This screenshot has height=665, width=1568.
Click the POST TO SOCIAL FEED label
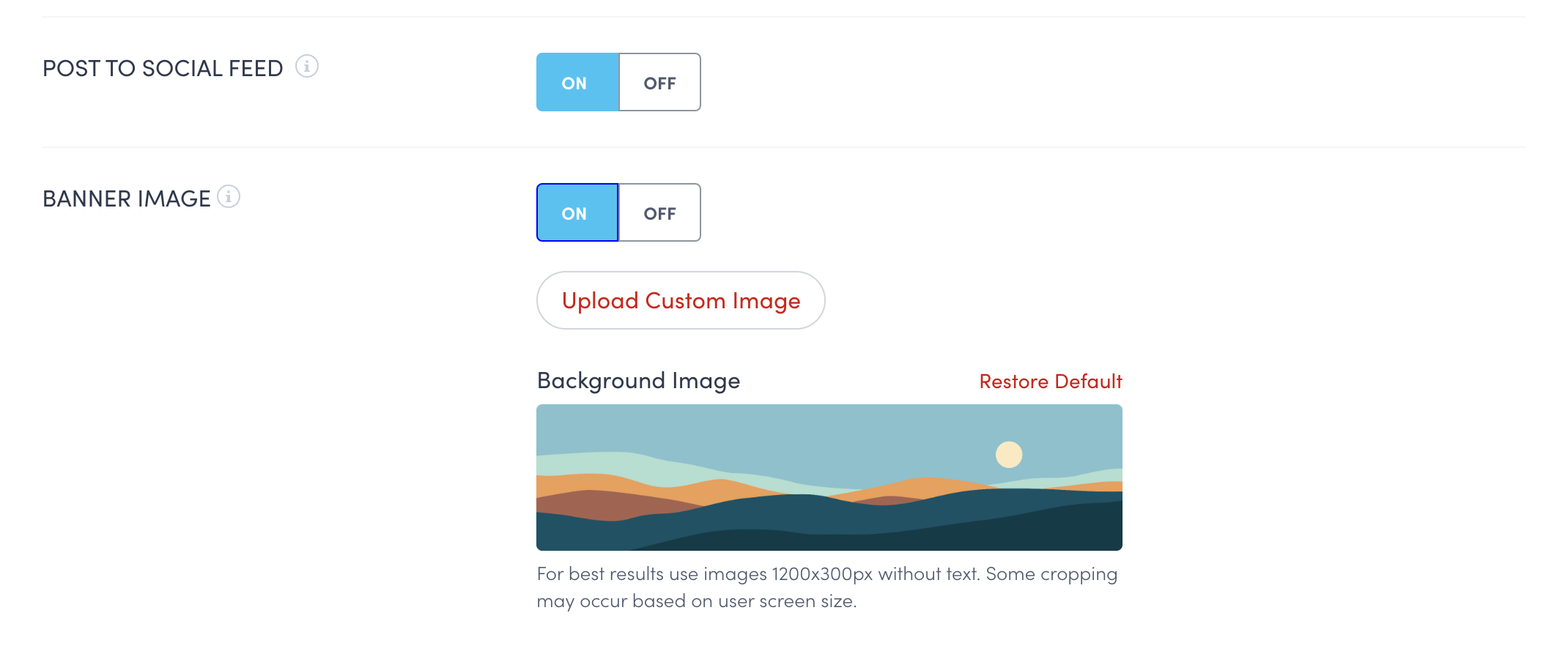click(163, 68)
